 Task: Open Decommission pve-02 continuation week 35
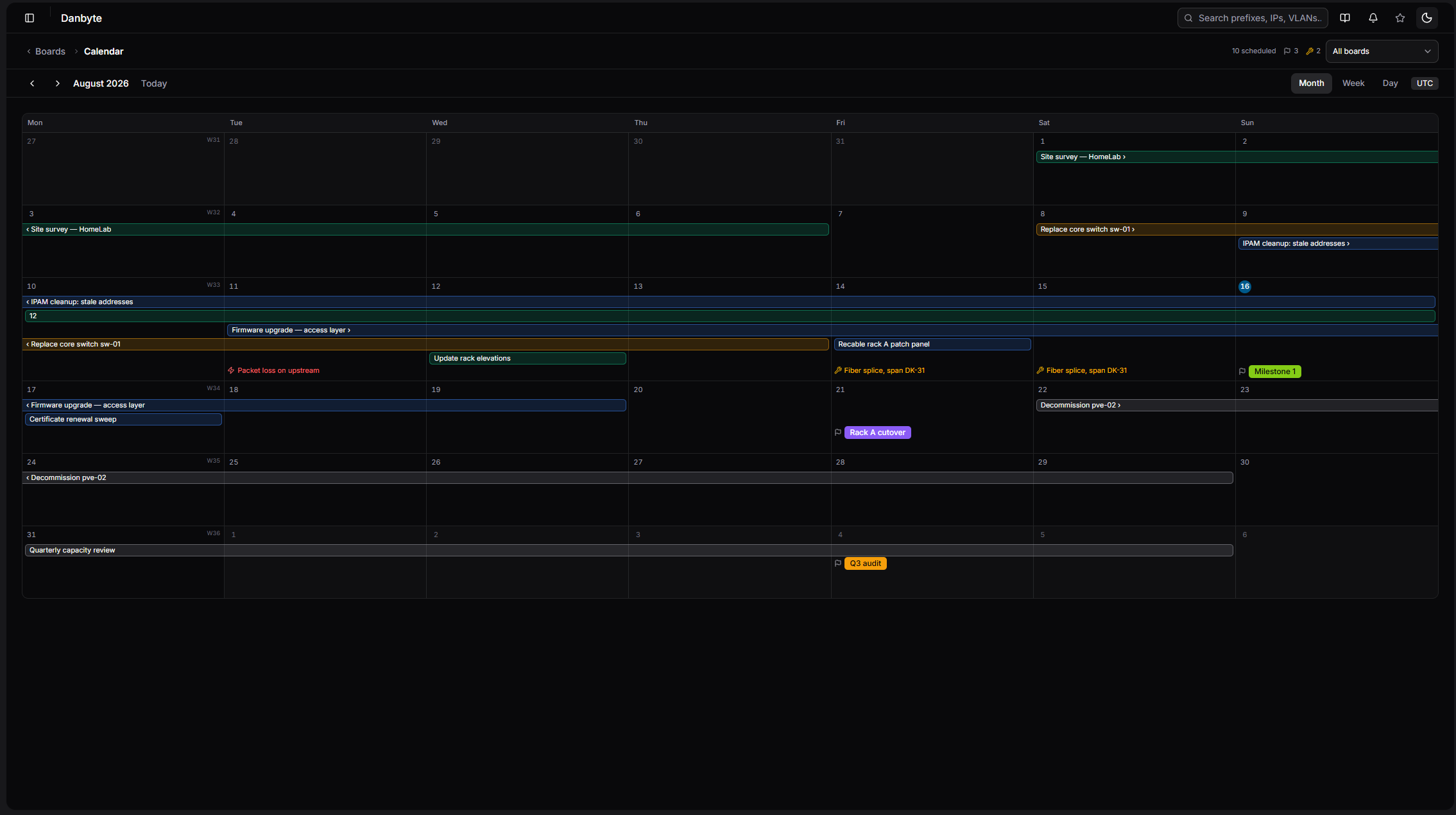(628, 477)
